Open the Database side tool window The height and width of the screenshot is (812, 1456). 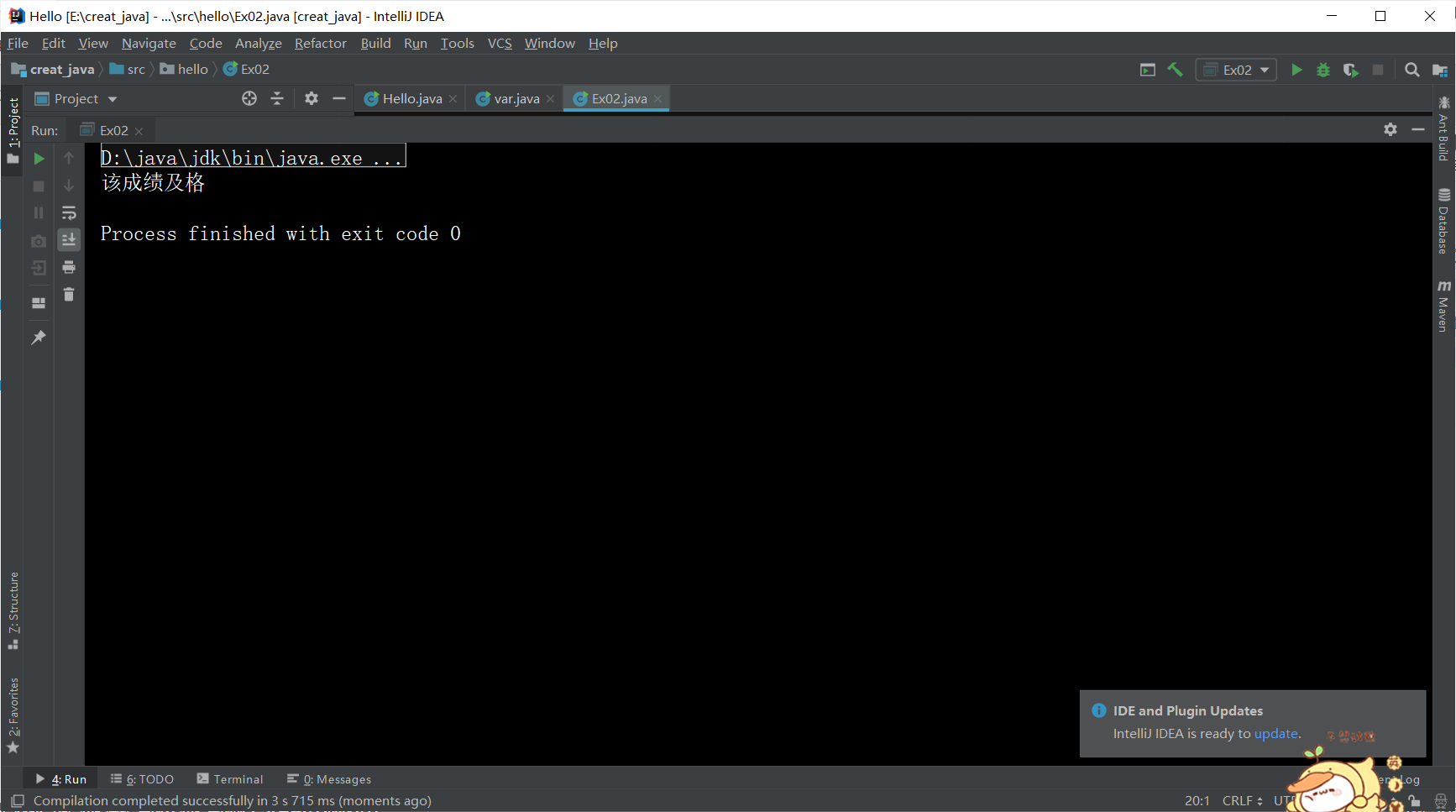tap(1443, 221)
